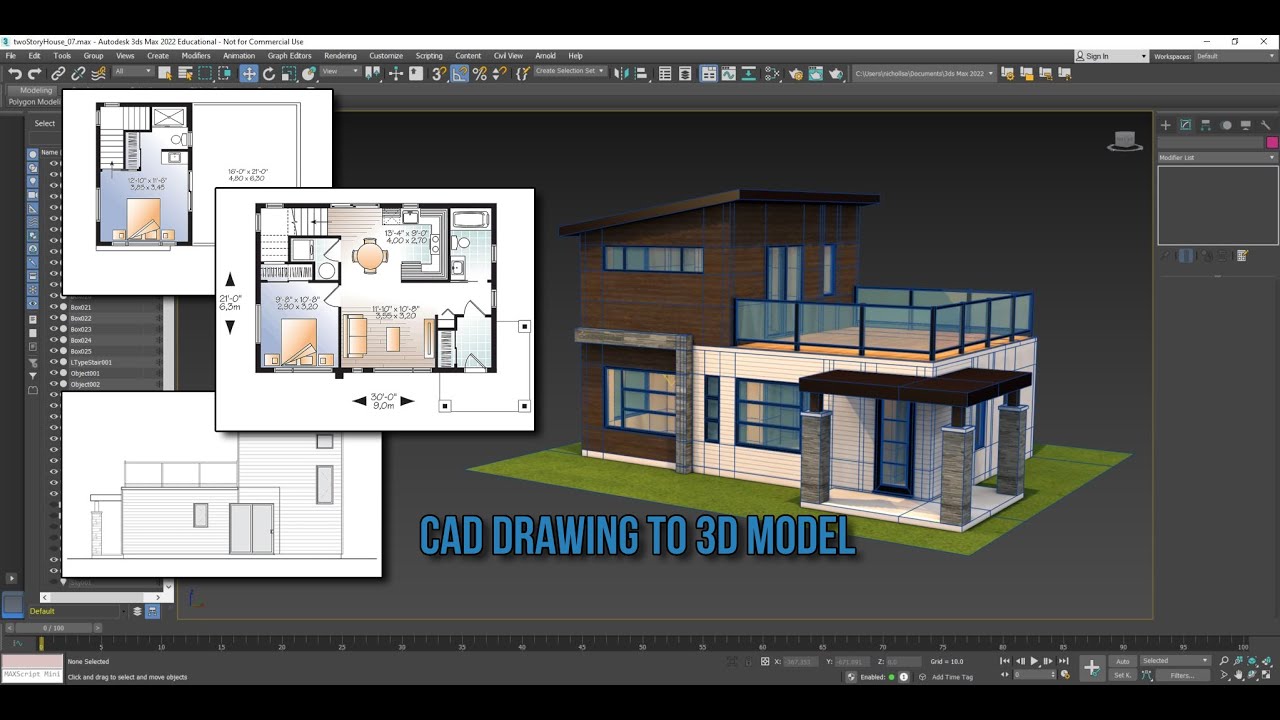The width and height of the screenshot is (1280, 720).
Task: Toggle the Scene Explorer icon
Action: point(665,73)
